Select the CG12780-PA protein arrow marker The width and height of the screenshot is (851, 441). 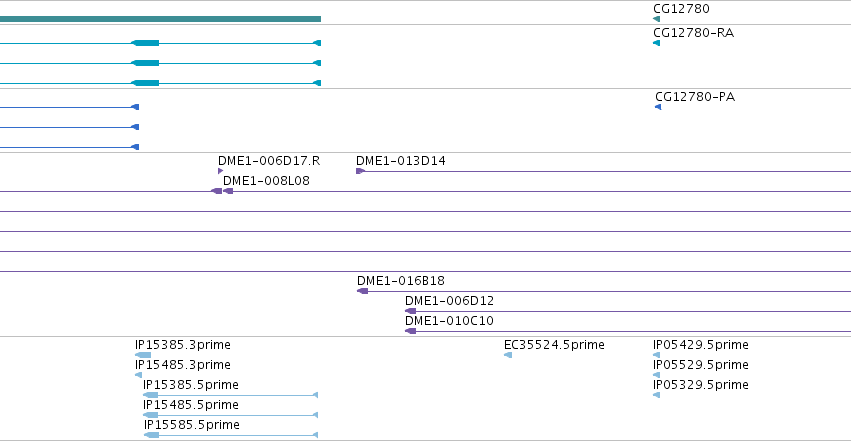658,107
